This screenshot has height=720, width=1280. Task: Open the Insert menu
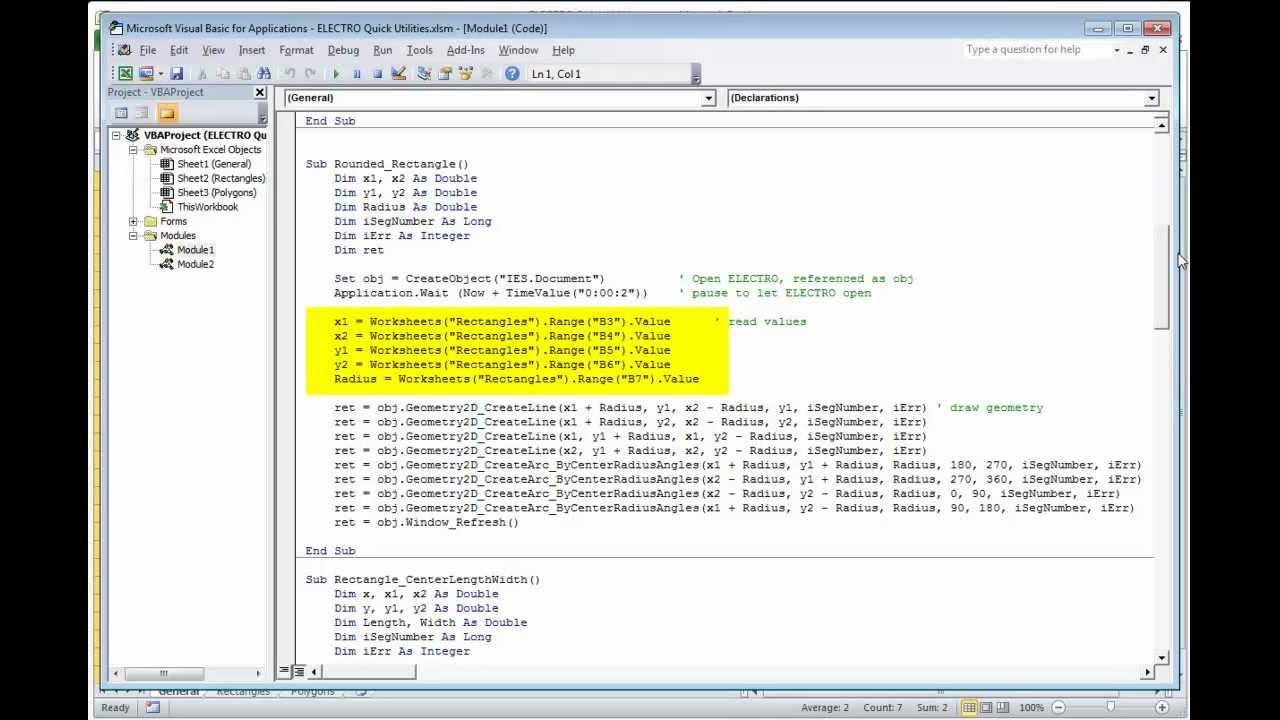click(x=252, y=50)
